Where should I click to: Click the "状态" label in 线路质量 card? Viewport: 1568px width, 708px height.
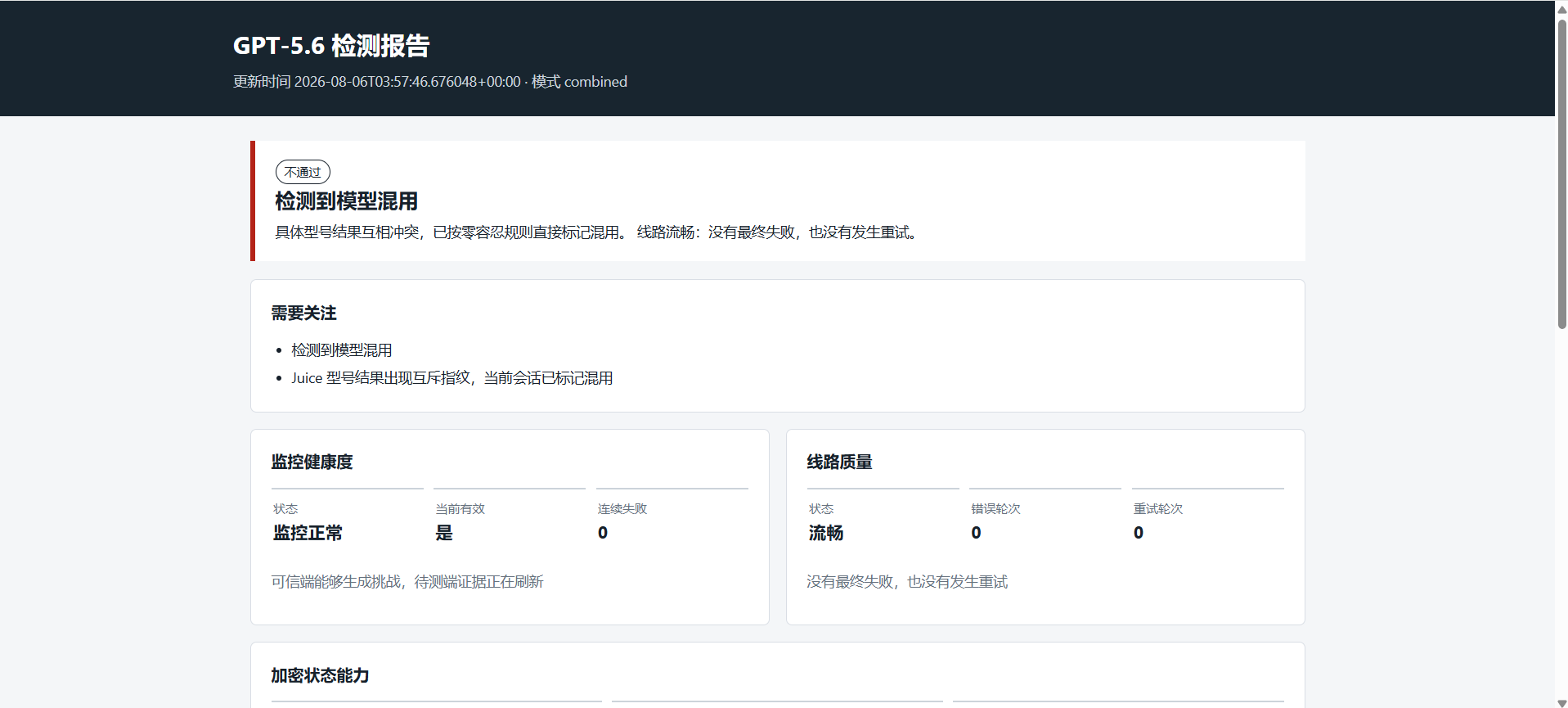pyautogui.click(x=821, y=509)
